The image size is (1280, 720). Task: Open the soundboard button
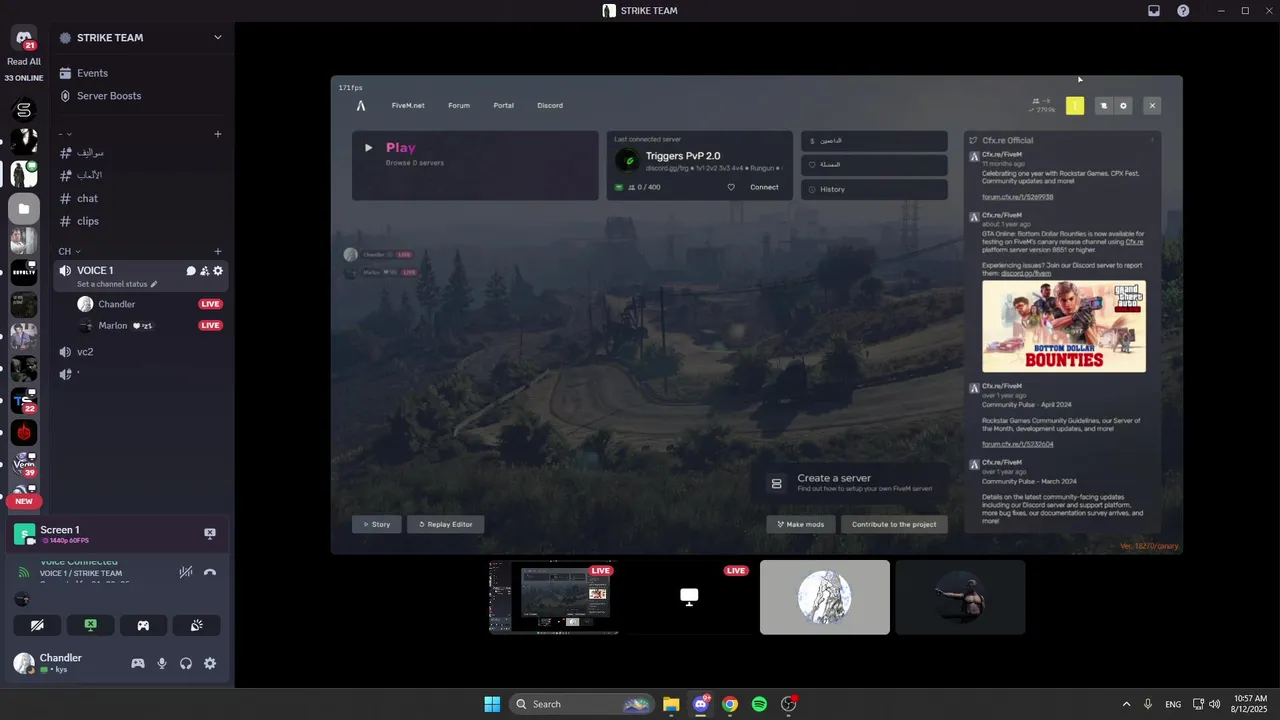coord(197,625)
